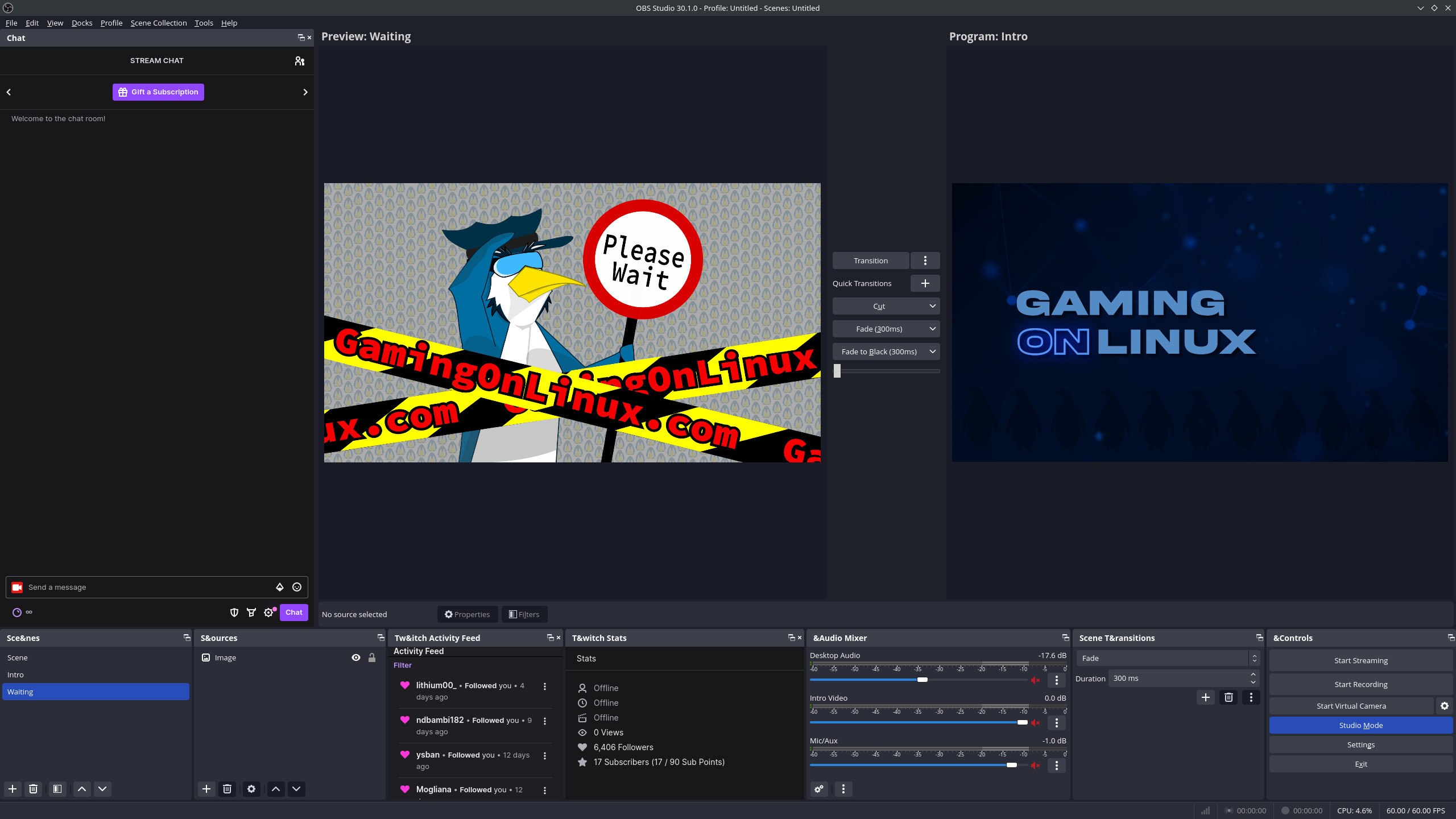
Task: Click the Start Streaming button
Action: (x=1360, y=660)
